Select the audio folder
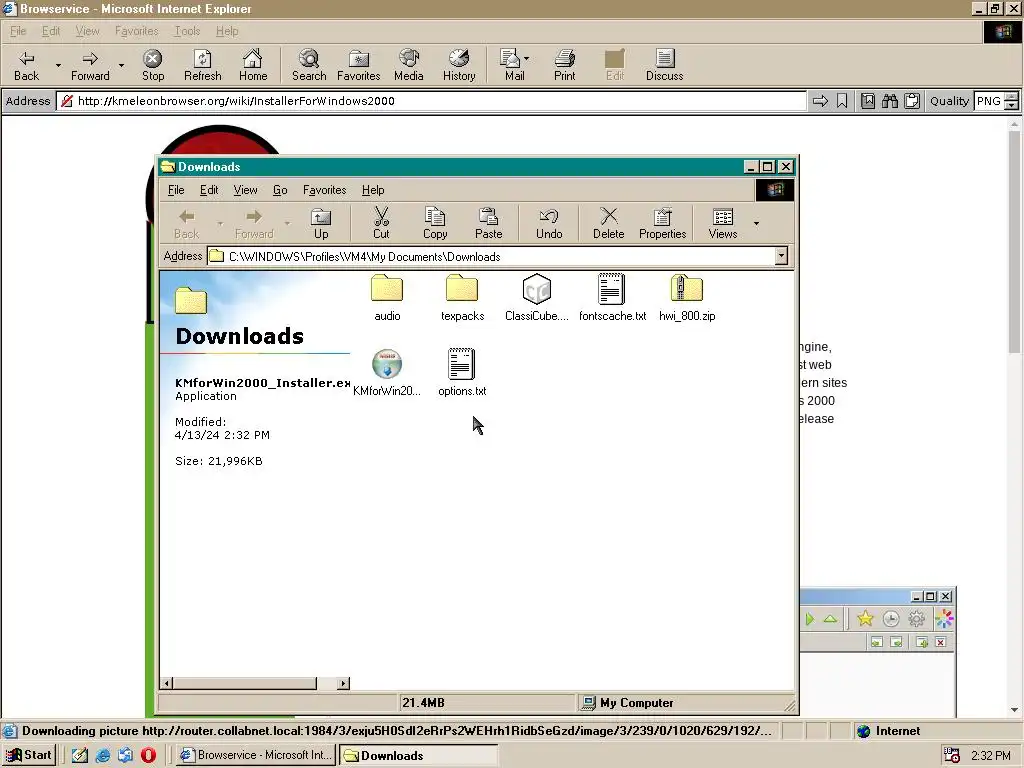The height and width of the screenshot is (768, 1024). (x=387, y=298)
